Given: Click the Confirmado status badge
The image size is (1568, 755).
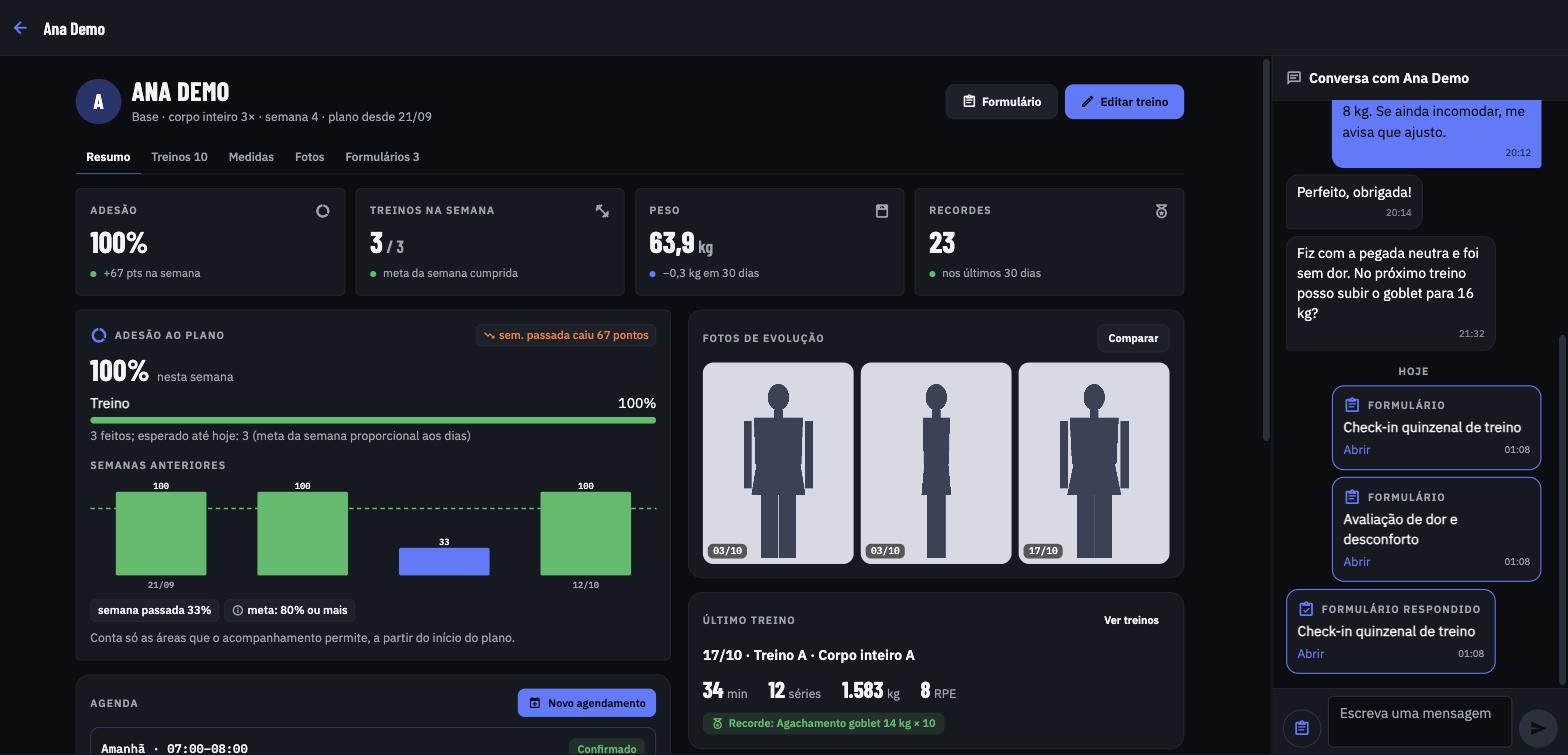Looking at the screenshot, I should (x=607, y=749).
